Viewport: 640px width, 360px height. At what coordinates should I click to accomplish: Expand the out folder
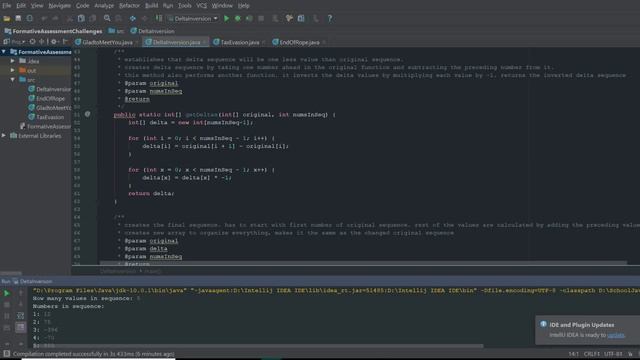coord(13,70)
